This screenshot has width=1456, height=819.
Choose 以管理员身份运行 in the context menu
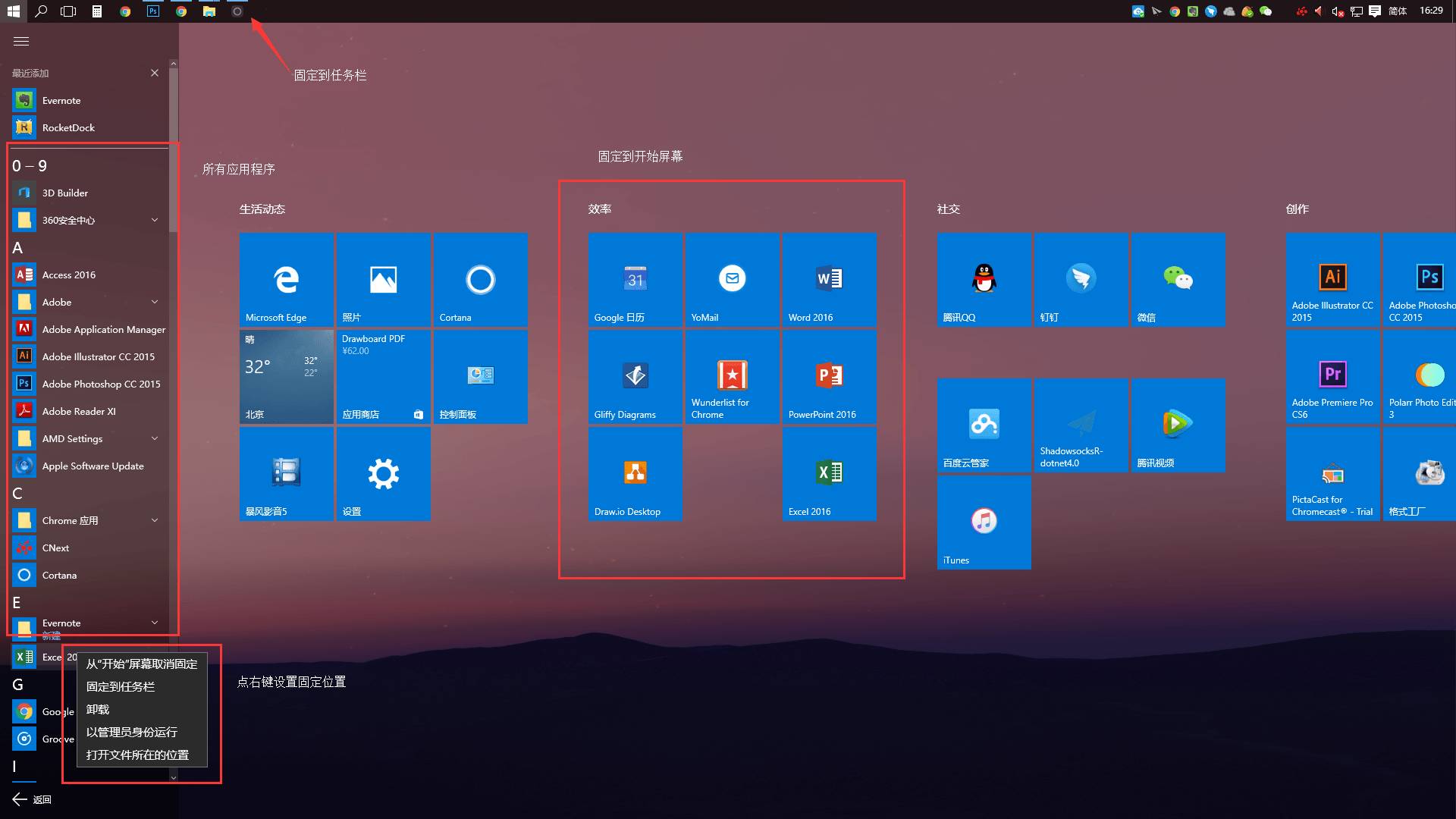pyautogui.click(x=130, y=732)
